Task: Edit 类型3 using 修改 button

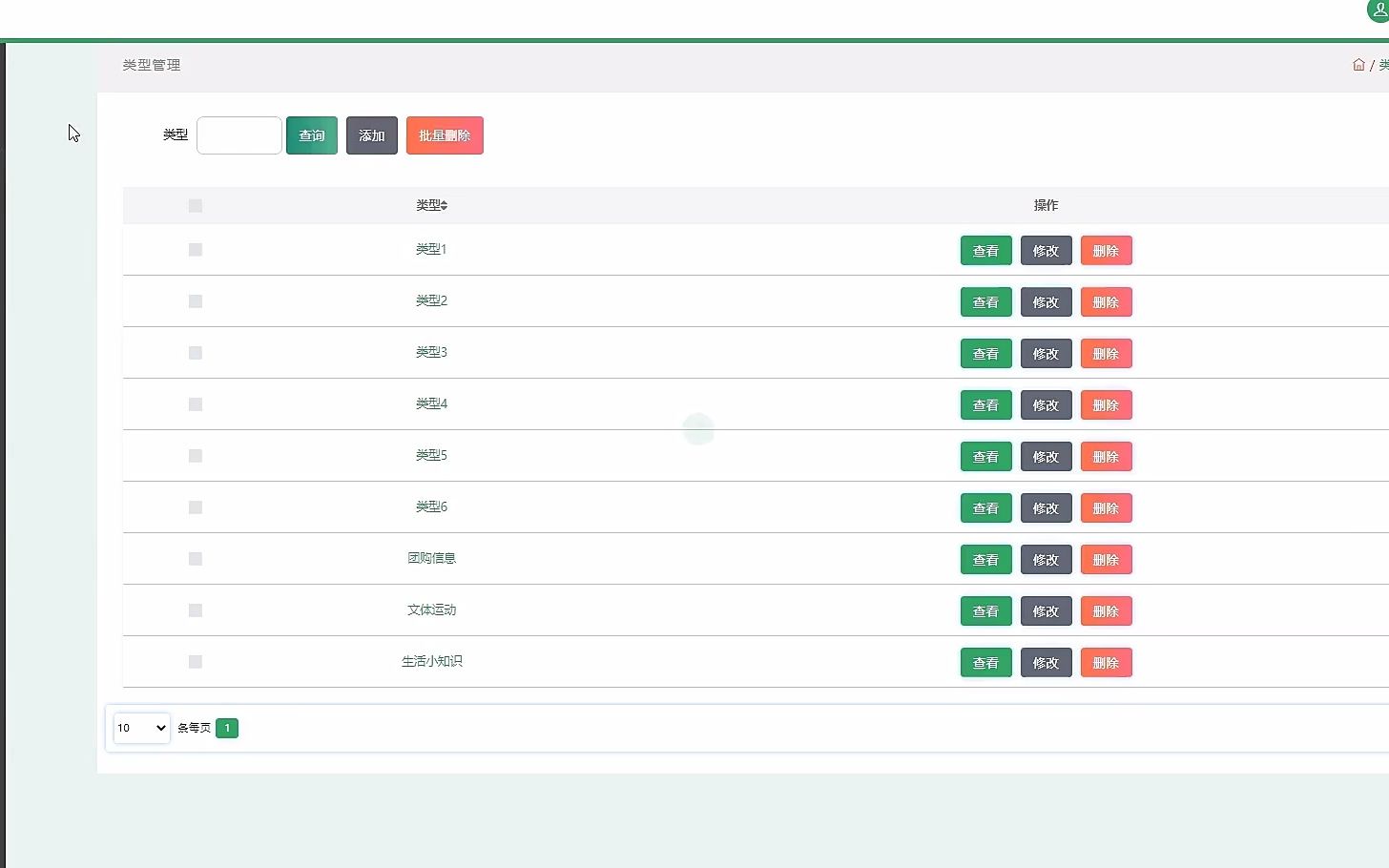Action: [1046, 354]
